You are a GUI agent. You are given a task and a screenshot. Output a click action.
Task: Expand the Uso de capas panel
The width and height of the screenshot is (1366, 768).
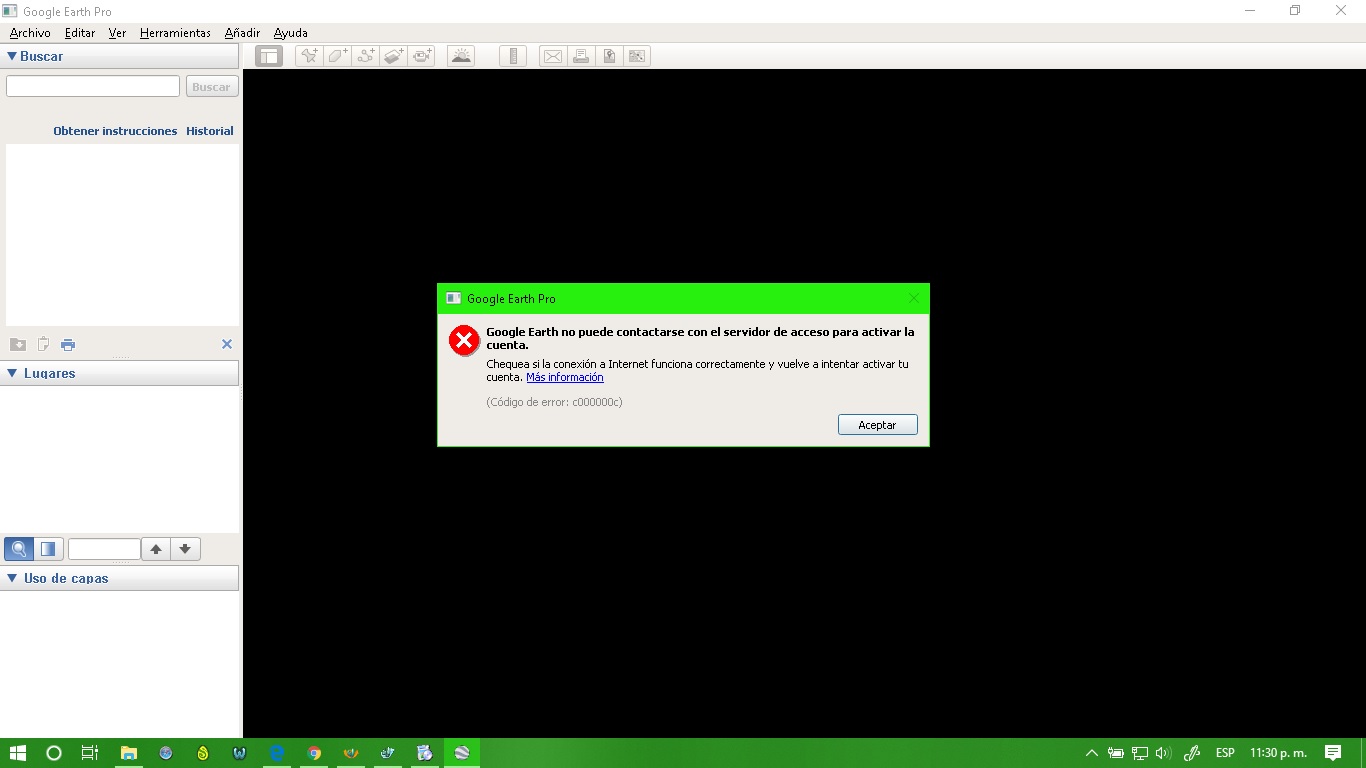[x=12, y=578]
